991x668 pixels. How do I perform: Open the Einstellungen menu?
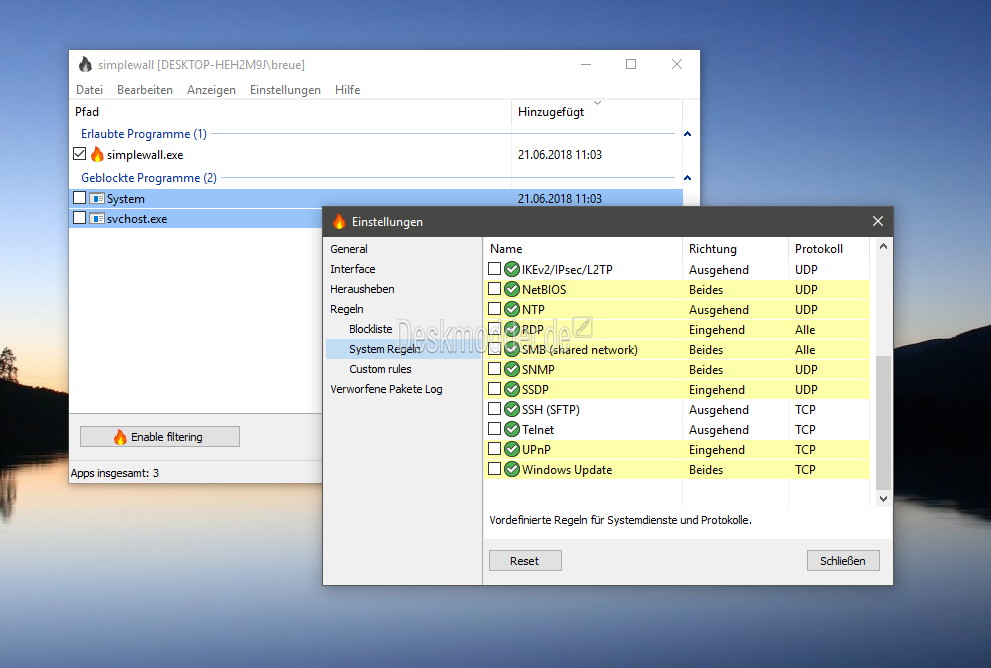click(x=285, y=90)
